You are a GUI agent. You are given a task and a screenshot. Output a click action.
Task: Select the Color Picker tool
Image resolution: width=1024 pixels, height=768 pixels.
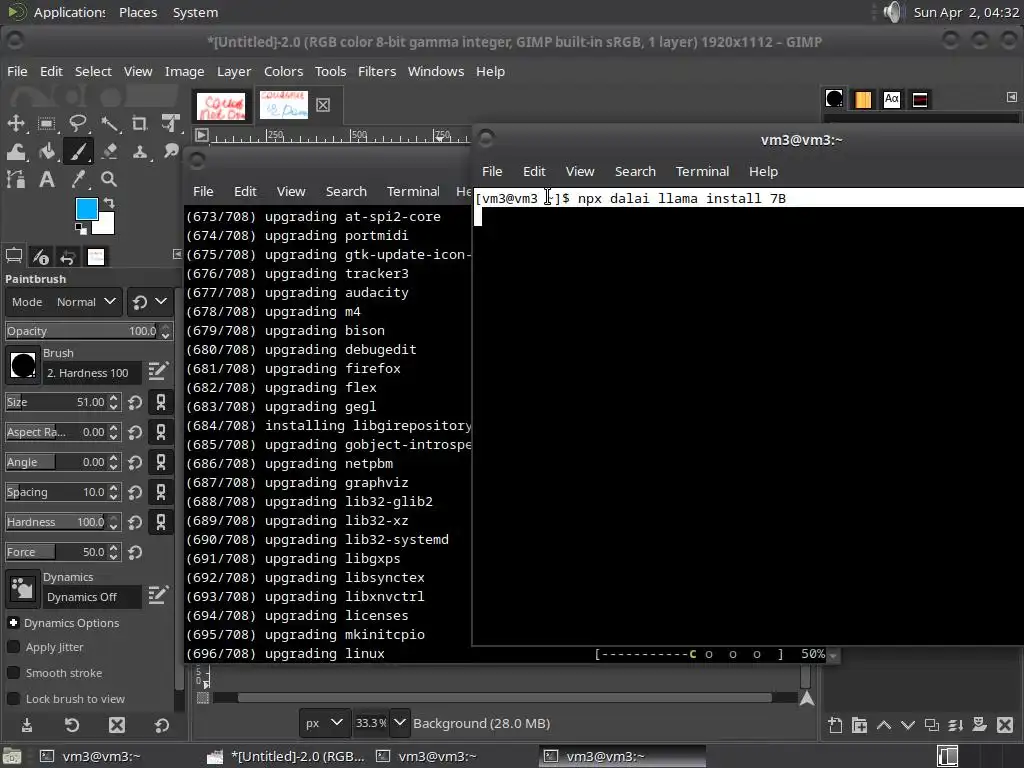click(78, 179)
